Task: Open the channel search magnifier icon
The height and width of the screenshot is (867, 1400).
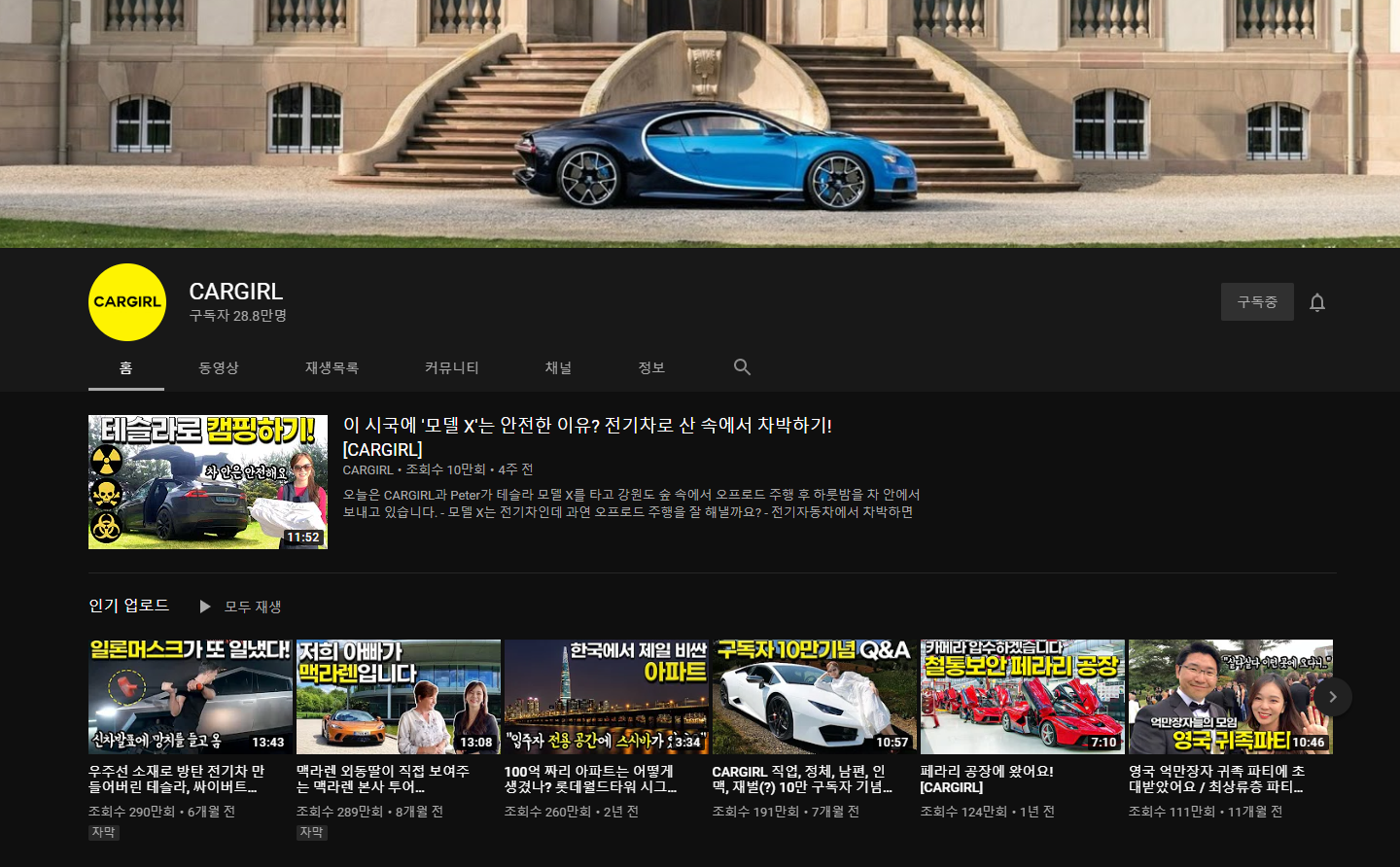Action: tap(742, 367)
